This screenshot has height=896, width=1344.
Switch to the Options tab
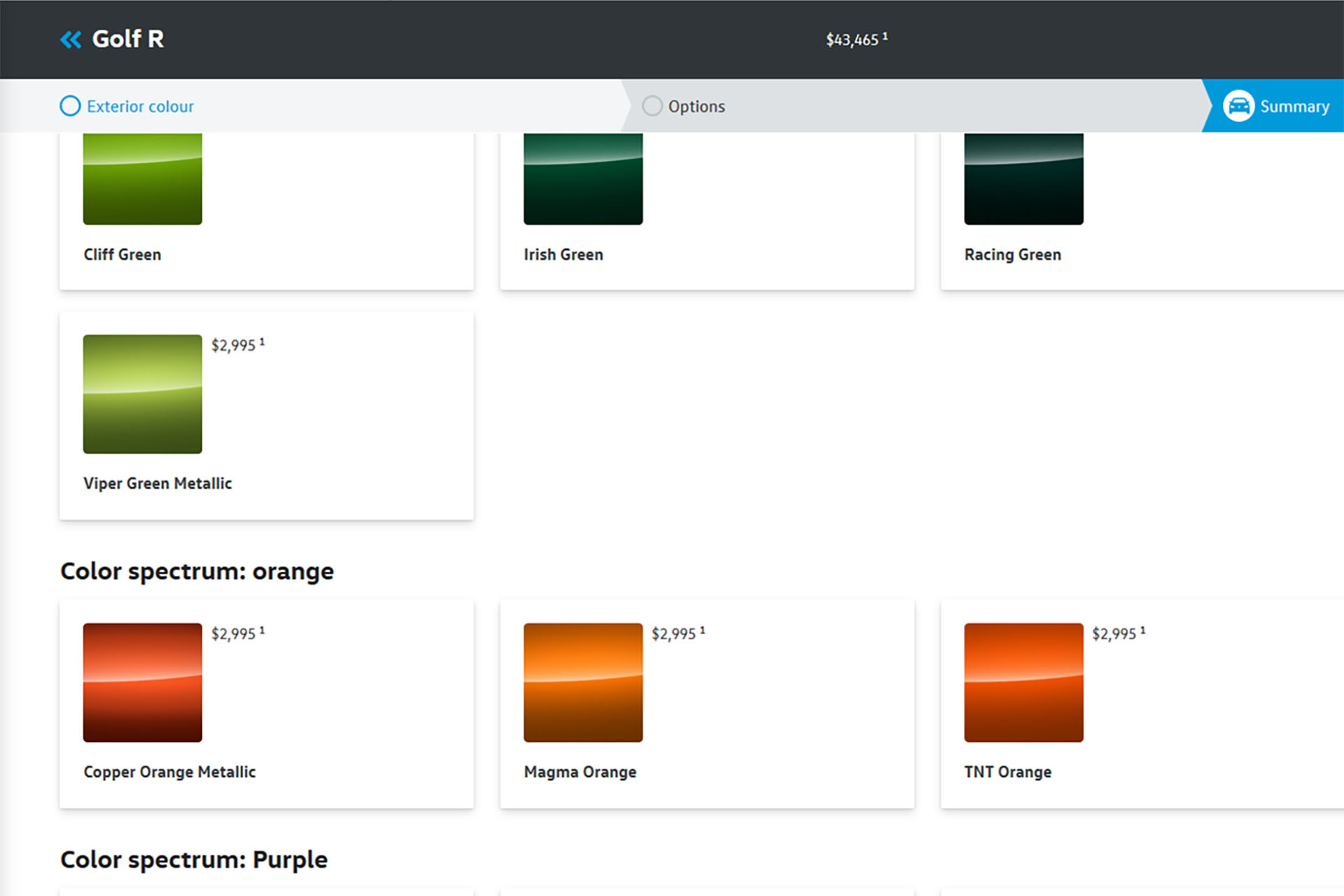(x=696, y=106)
